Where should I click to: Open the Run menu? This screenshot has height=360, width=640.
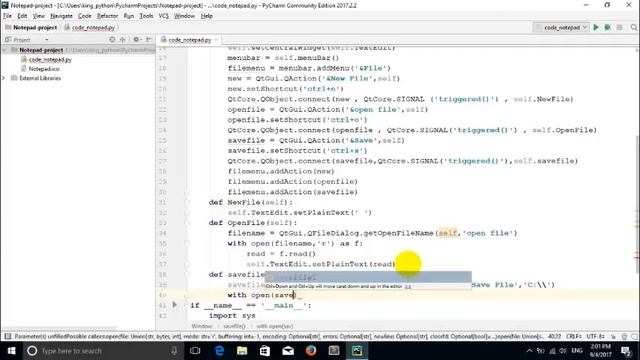pyautogui.click(x=129, y=16)
